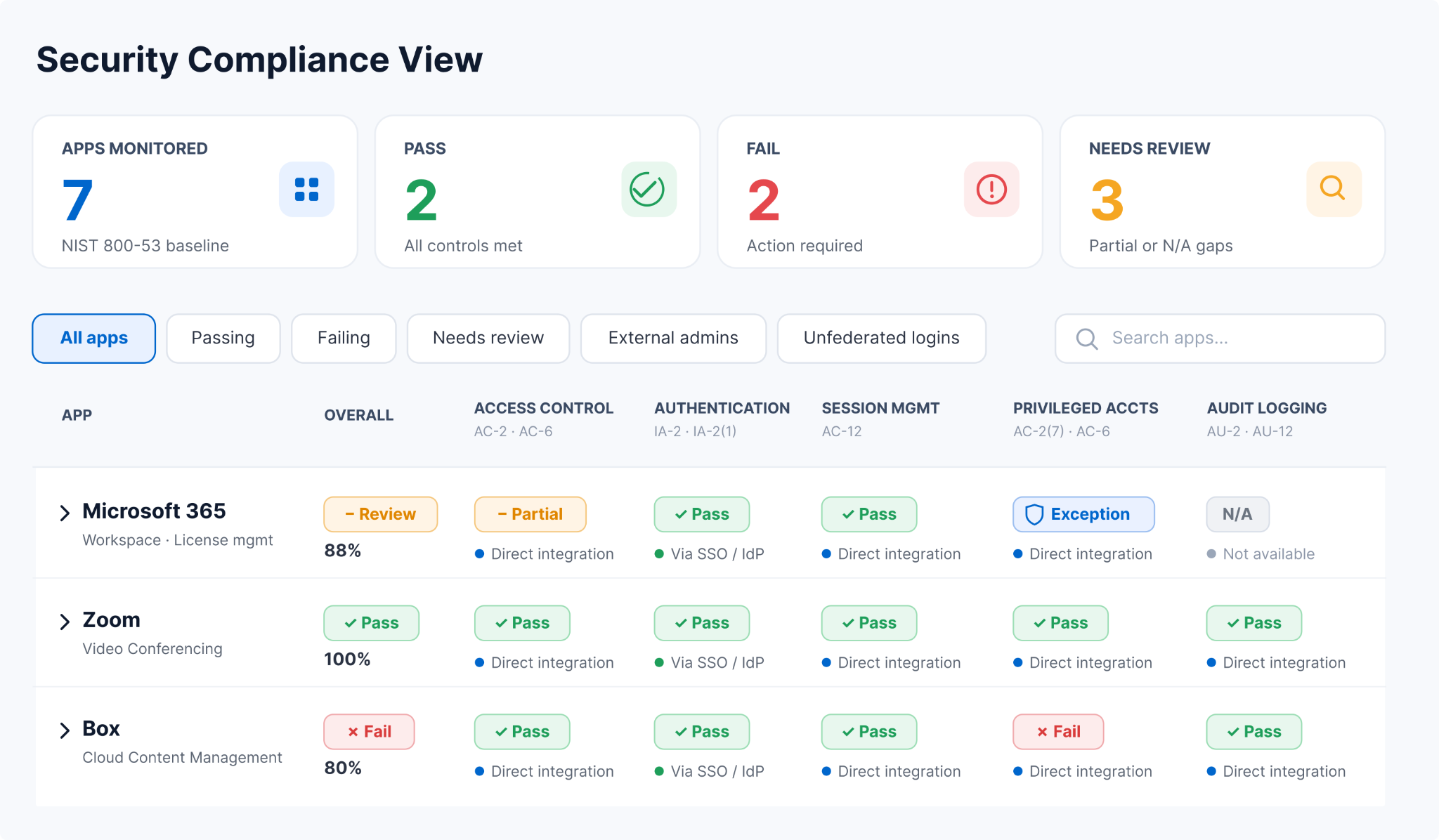Click the search icon in search field
Image resolution: width=1439 pixels, height=840 pixels.
click(x=1087, y=339)
